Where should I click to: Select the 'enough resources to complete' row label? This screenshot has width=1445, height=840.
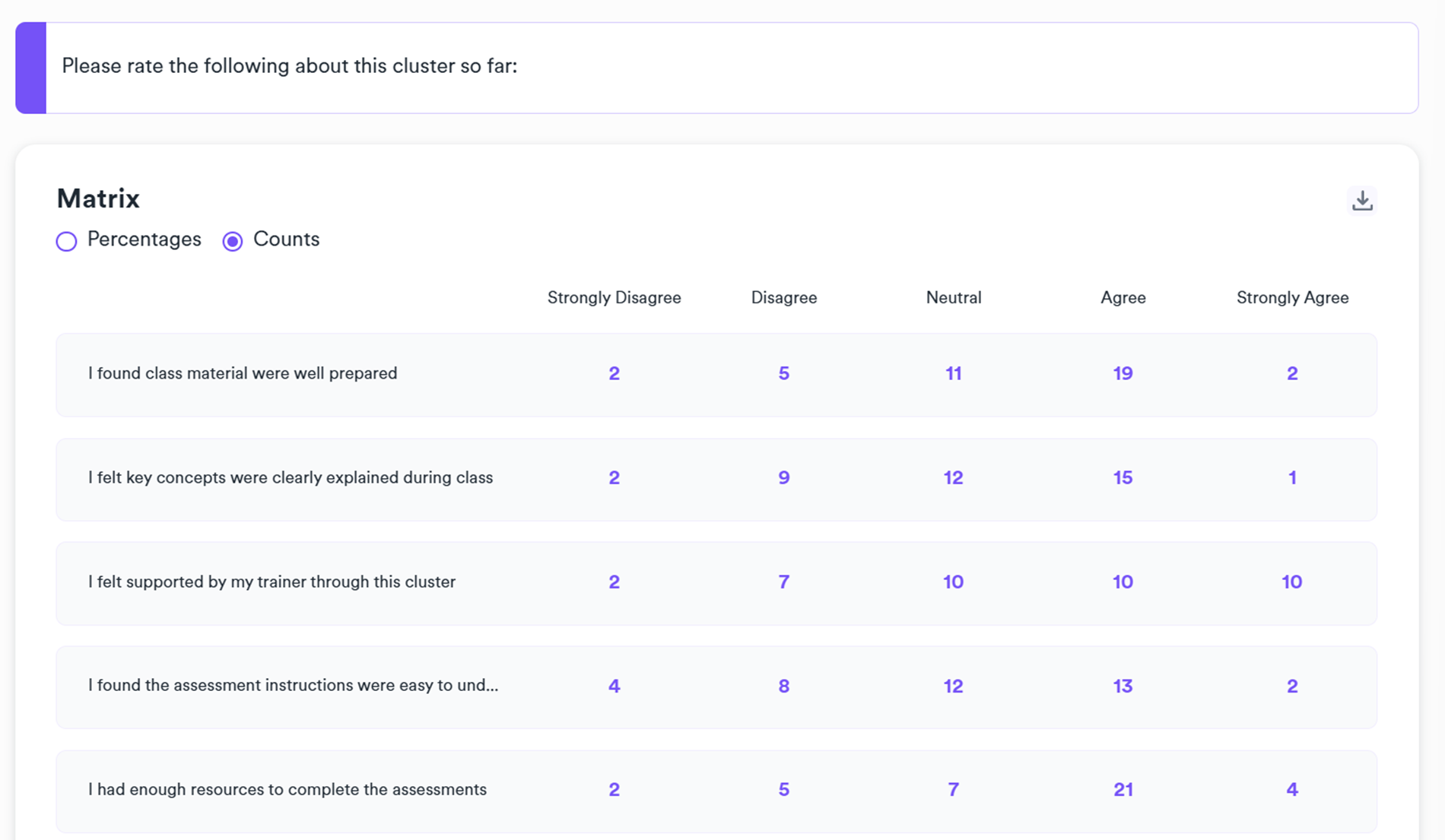[x=287, y=789]
